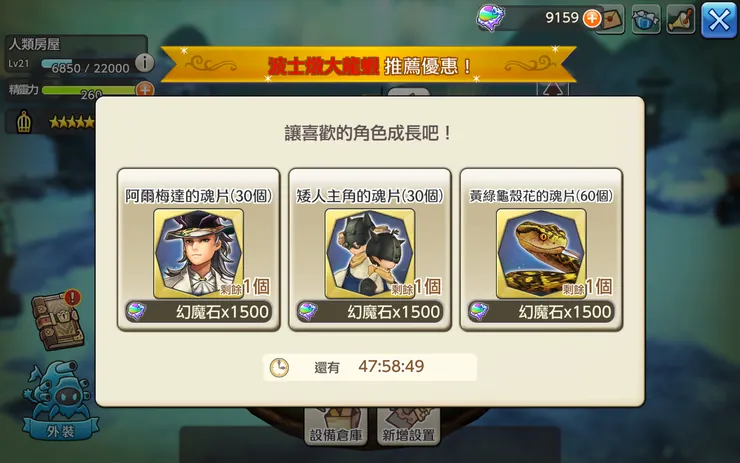This screenshot has height=463, width=740.
Task: Select the dwarf protagonist portrait
Action: click(370, 253)
